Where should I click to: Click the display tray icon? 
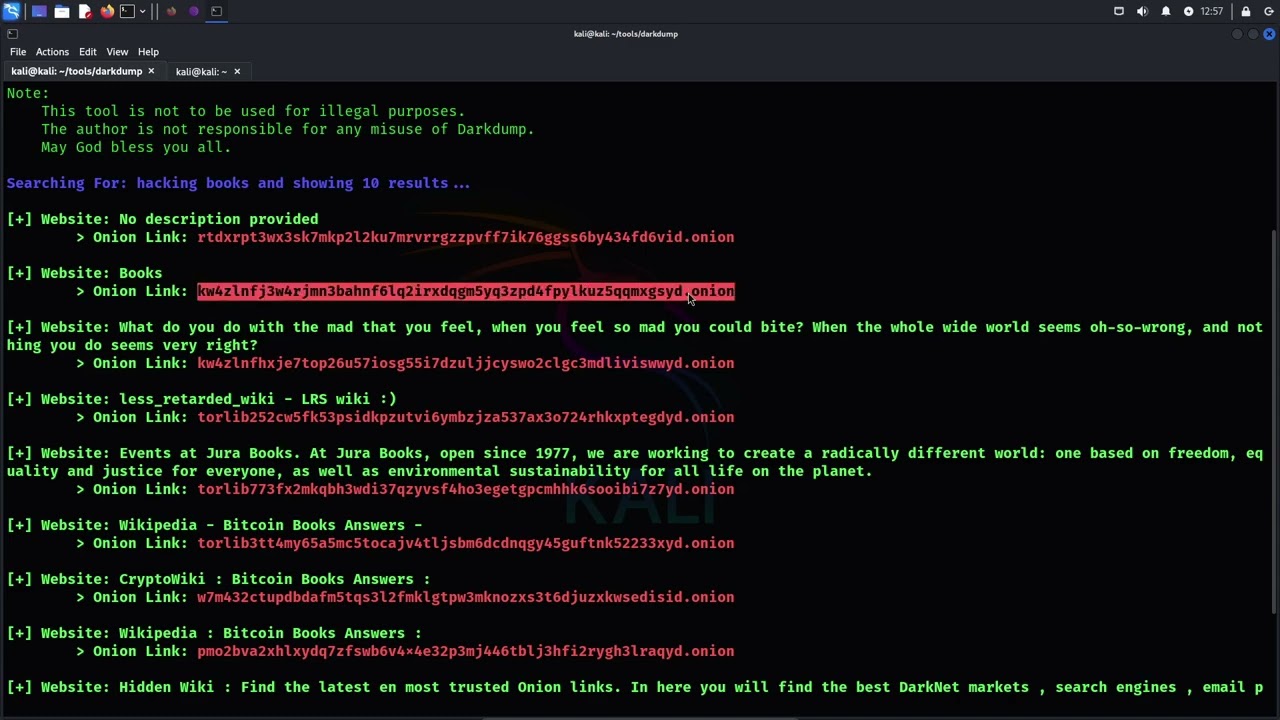click(x=1119, y=11)
